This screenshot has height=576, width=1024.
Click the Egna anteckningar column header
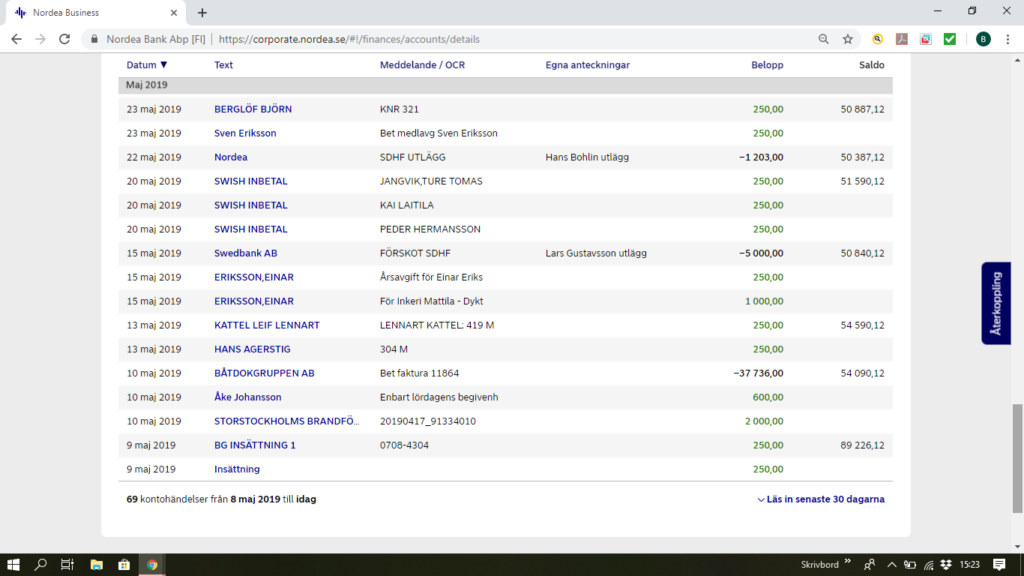click(x=588, y=65)
